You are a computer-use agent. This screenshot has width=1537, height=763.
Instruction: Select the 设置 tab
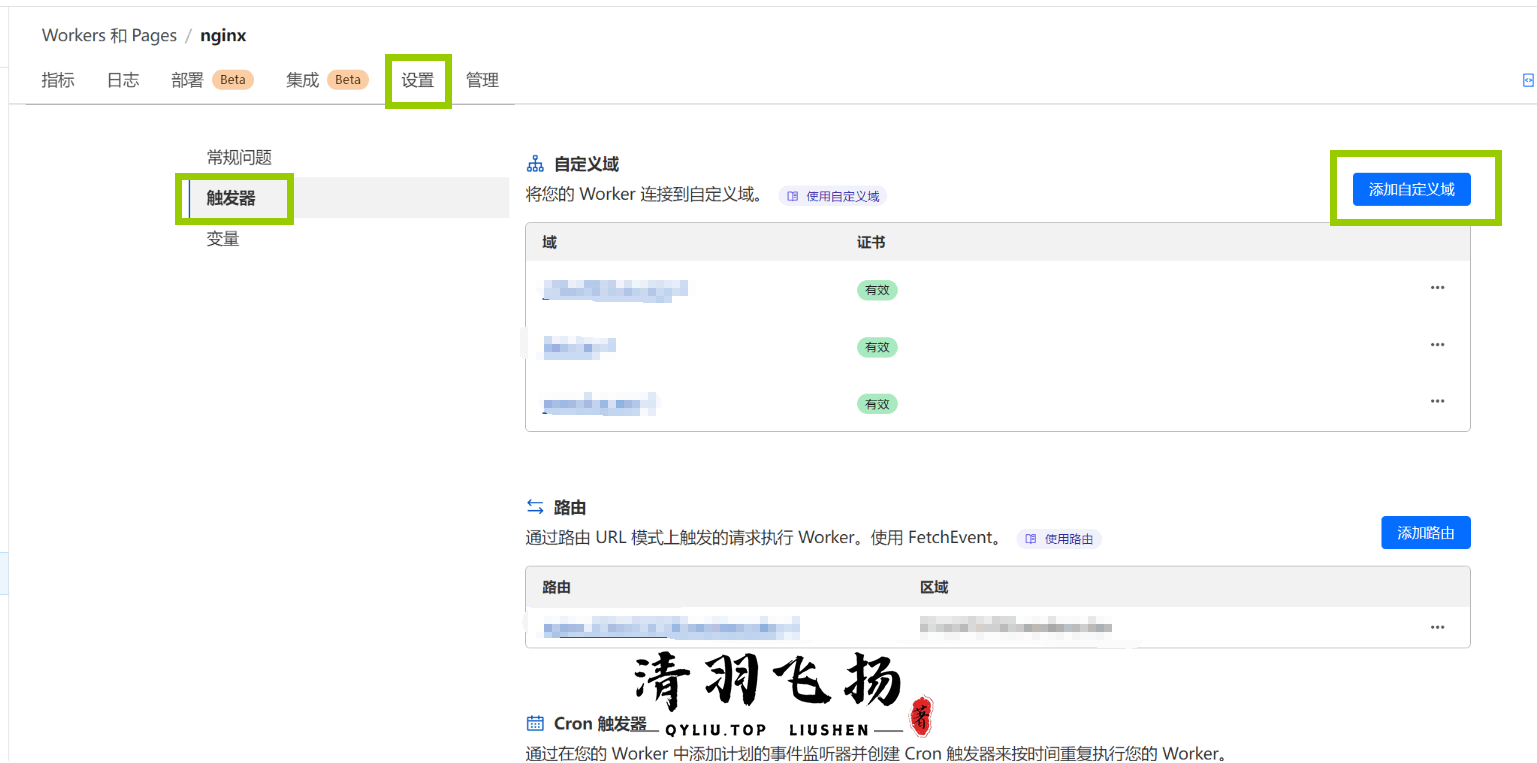click(418, 80)
